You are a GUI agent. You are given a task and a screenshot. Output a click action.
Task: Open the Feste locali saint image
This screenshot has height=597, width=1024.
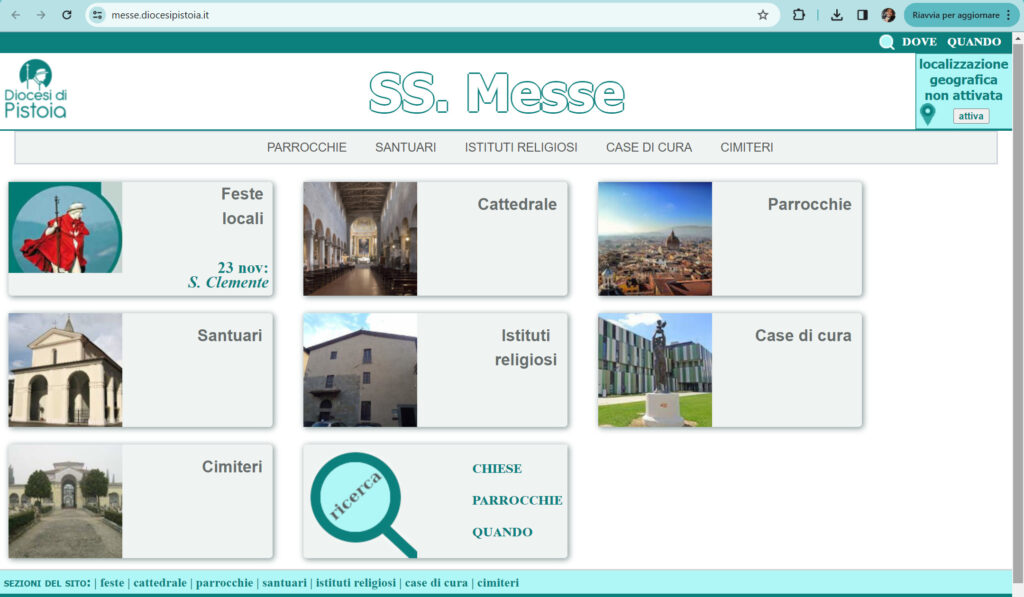[65, 228]
